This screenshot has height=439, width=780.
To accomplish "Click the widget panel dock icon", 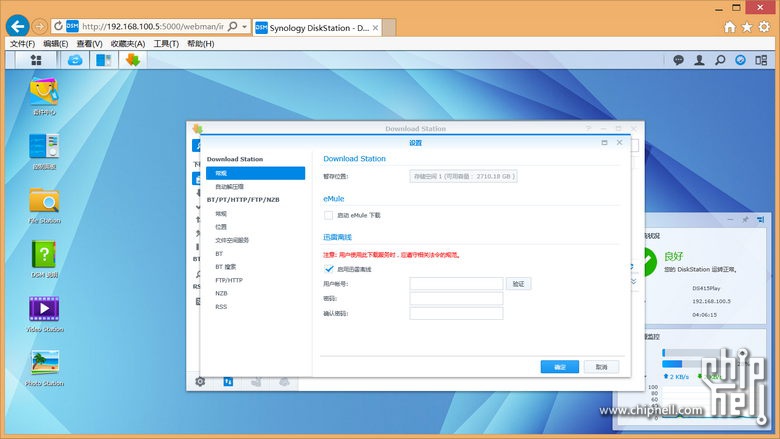I will pos(760,219).
